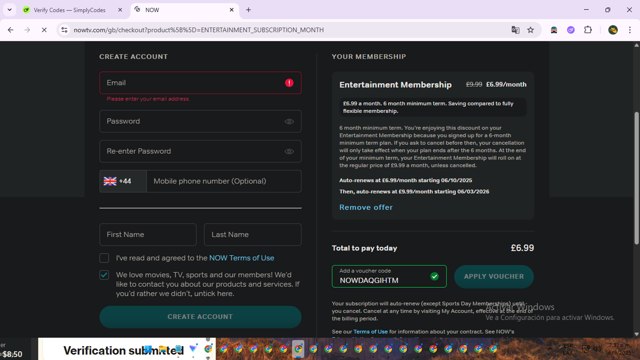Click the Re-enter Password field
The image size is (640, 360).
200,151
